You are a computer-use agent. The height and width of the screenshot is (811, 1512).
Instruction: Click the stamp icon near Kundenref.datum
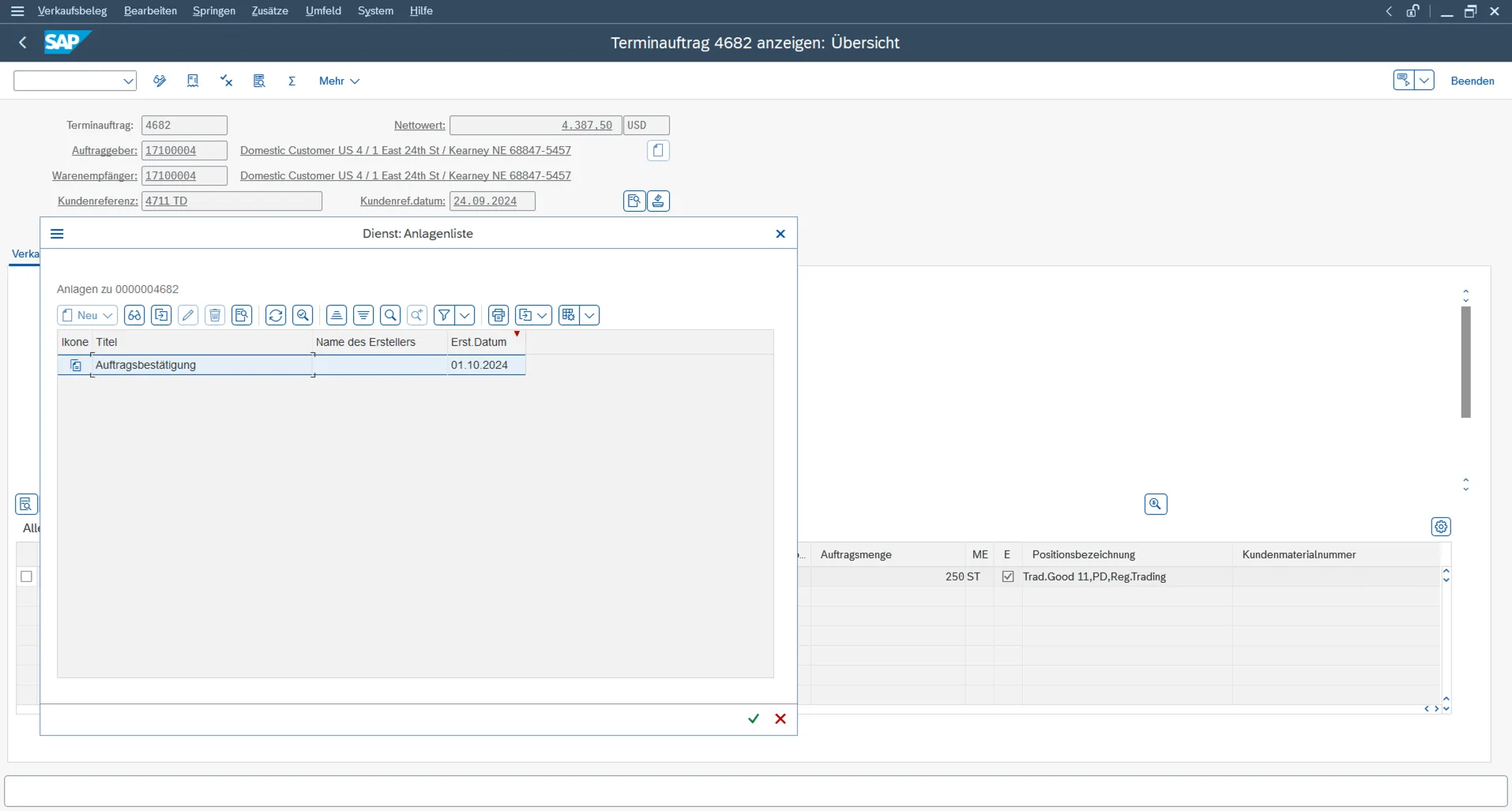tap(658, 201)
